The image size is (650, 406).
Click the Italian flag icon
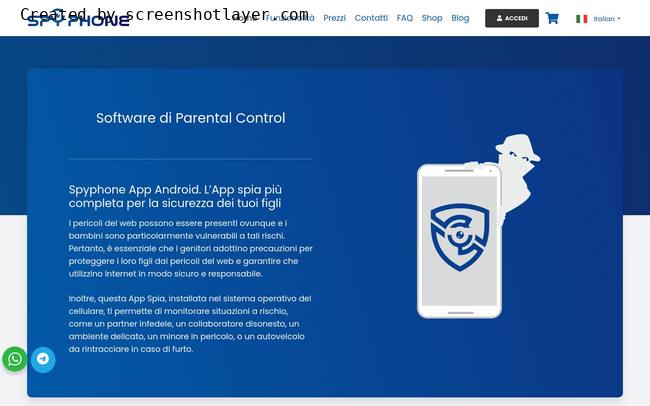582,19
